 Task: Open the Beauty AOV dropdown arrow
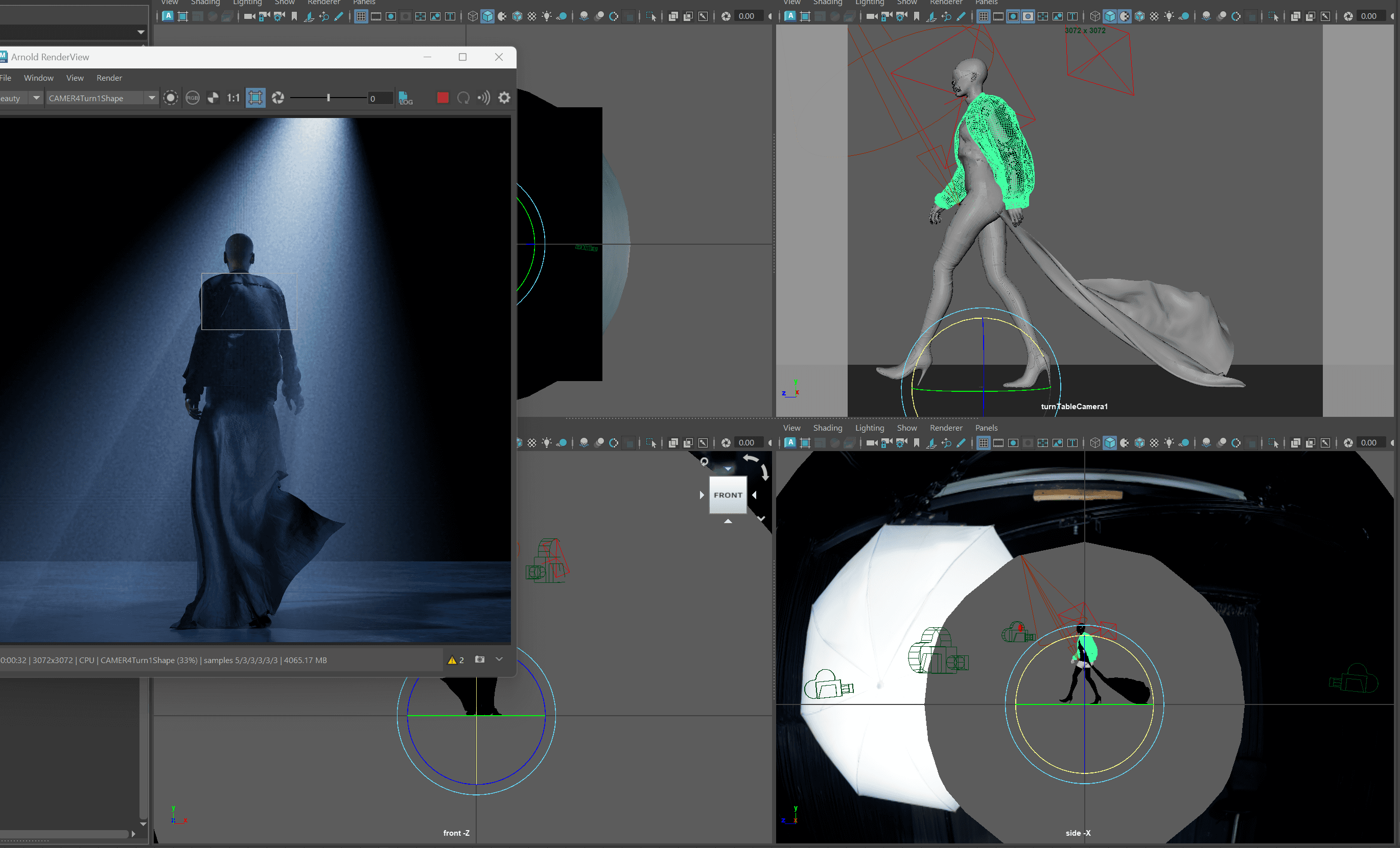click(x=36, y=98)
